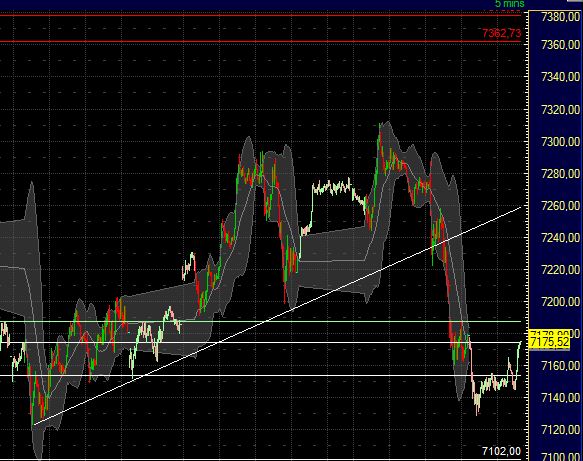The width and height of the screenshot is (583, 461).
Task: Click the 7240,00 price axis label
Action: [561, 238]
